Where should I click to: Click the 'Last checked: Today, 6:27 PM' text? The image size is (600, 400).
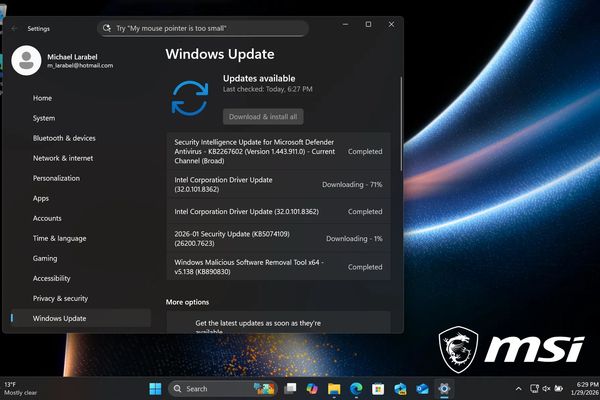click(267, 89)
